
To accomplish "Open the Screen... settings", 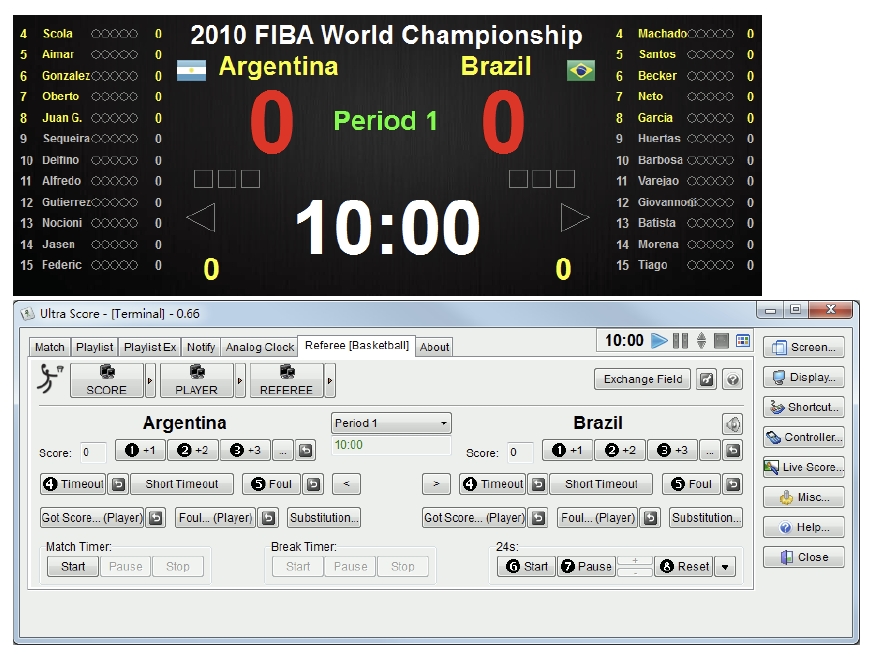I will tap(804, 347).
